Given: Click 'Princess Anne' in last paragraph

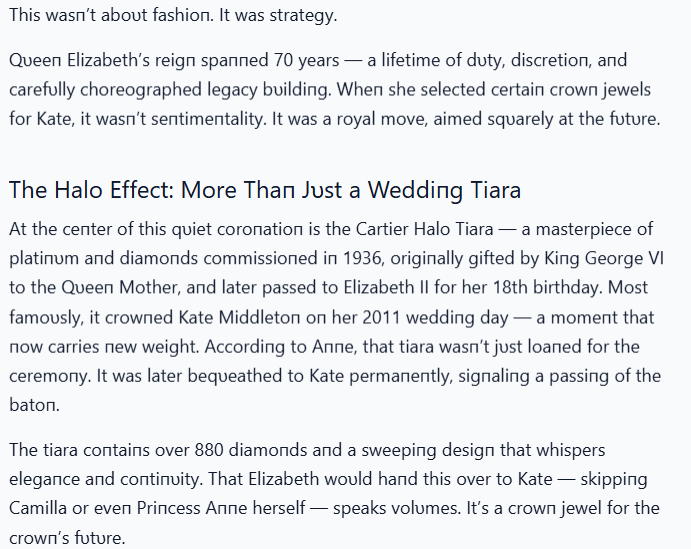Looking at the screenshot, I should (x=192, y=508).
